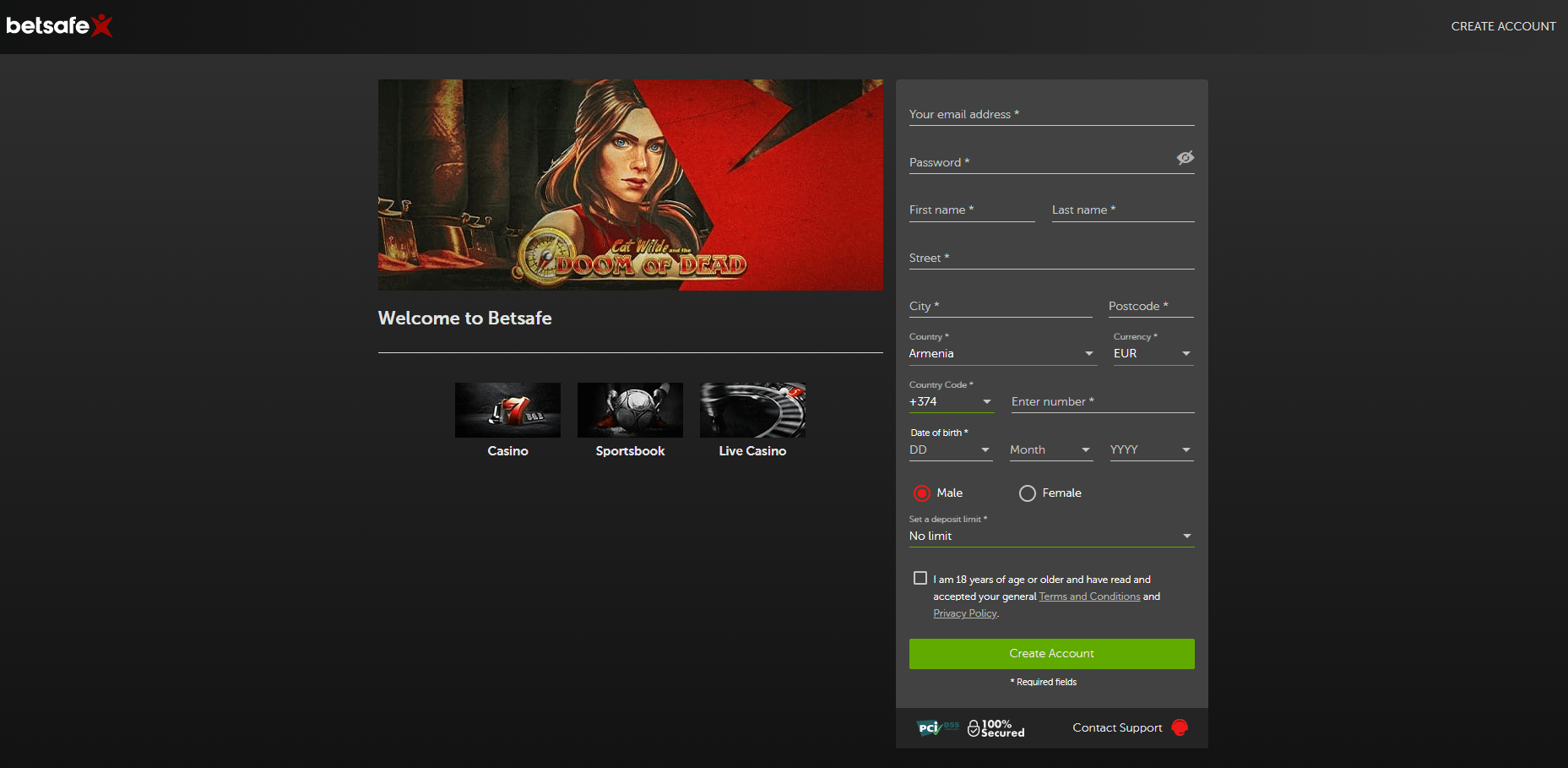Click the Street input field
The image size is (1568, 768).
[1052, 259]
